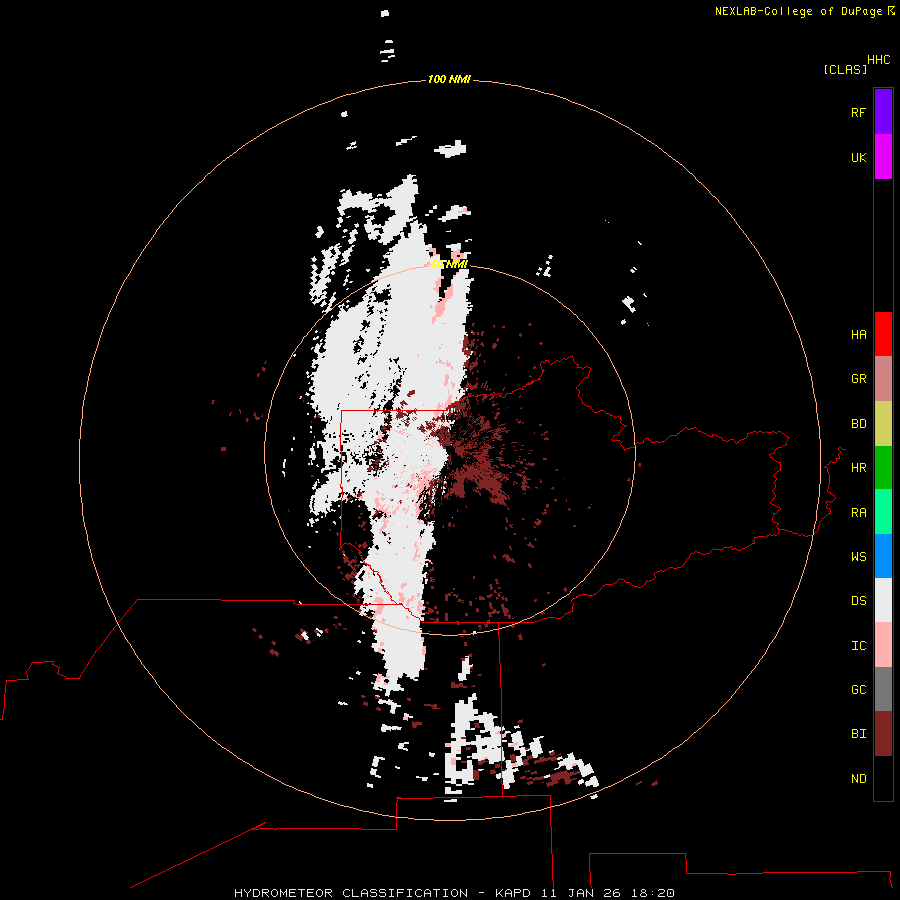Click the GC legend label
Viewport: 900px width, 900px height.
(858, 690)
